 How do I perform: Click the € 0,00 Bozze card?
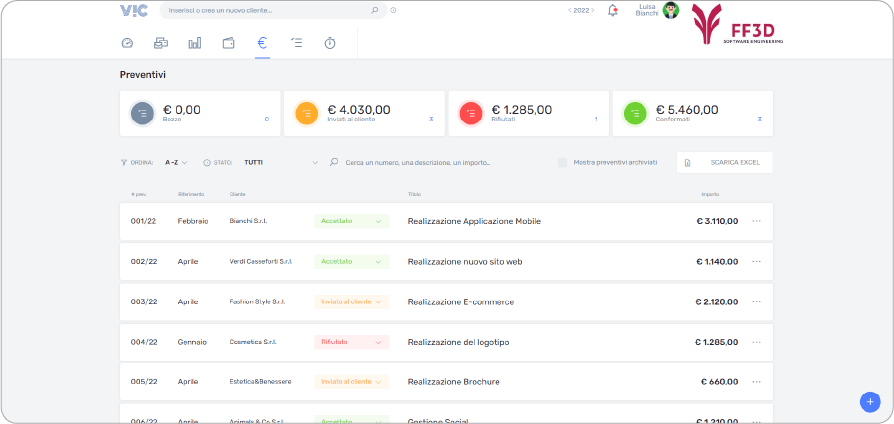[200, 113]
